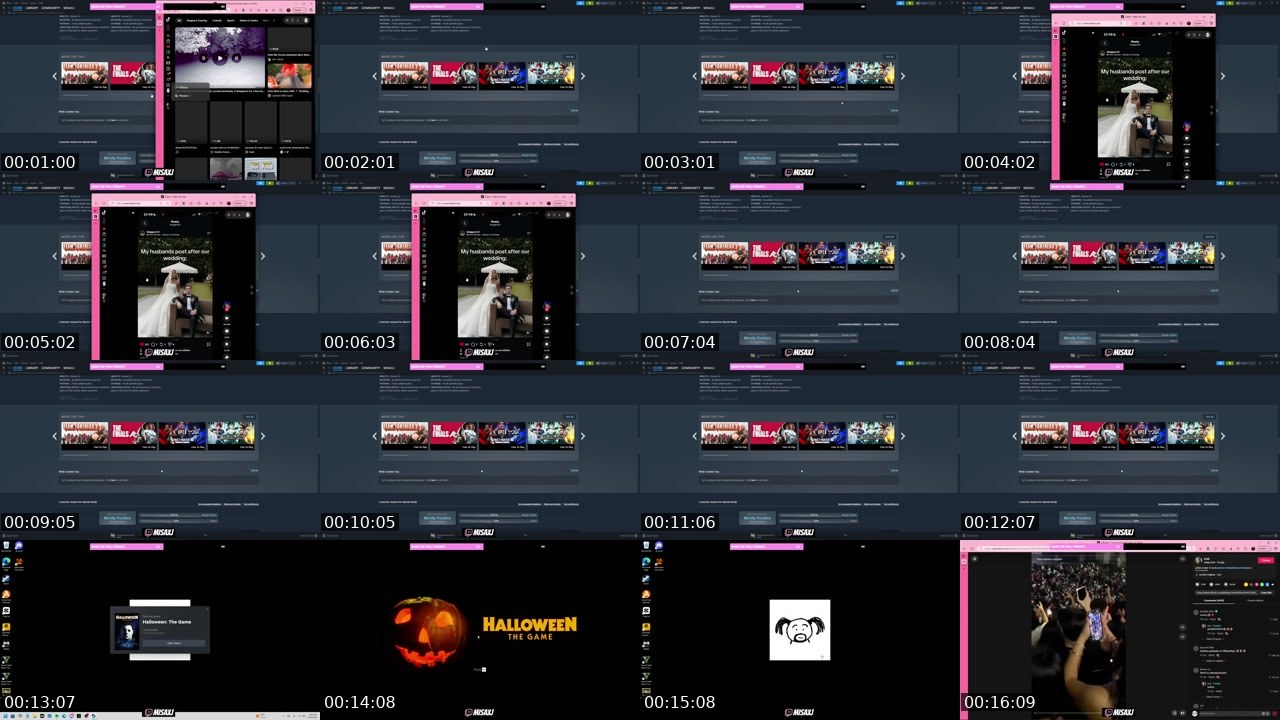Open COMMUNITY tab in 00:02:01 frame

click(x=369, y=8)
